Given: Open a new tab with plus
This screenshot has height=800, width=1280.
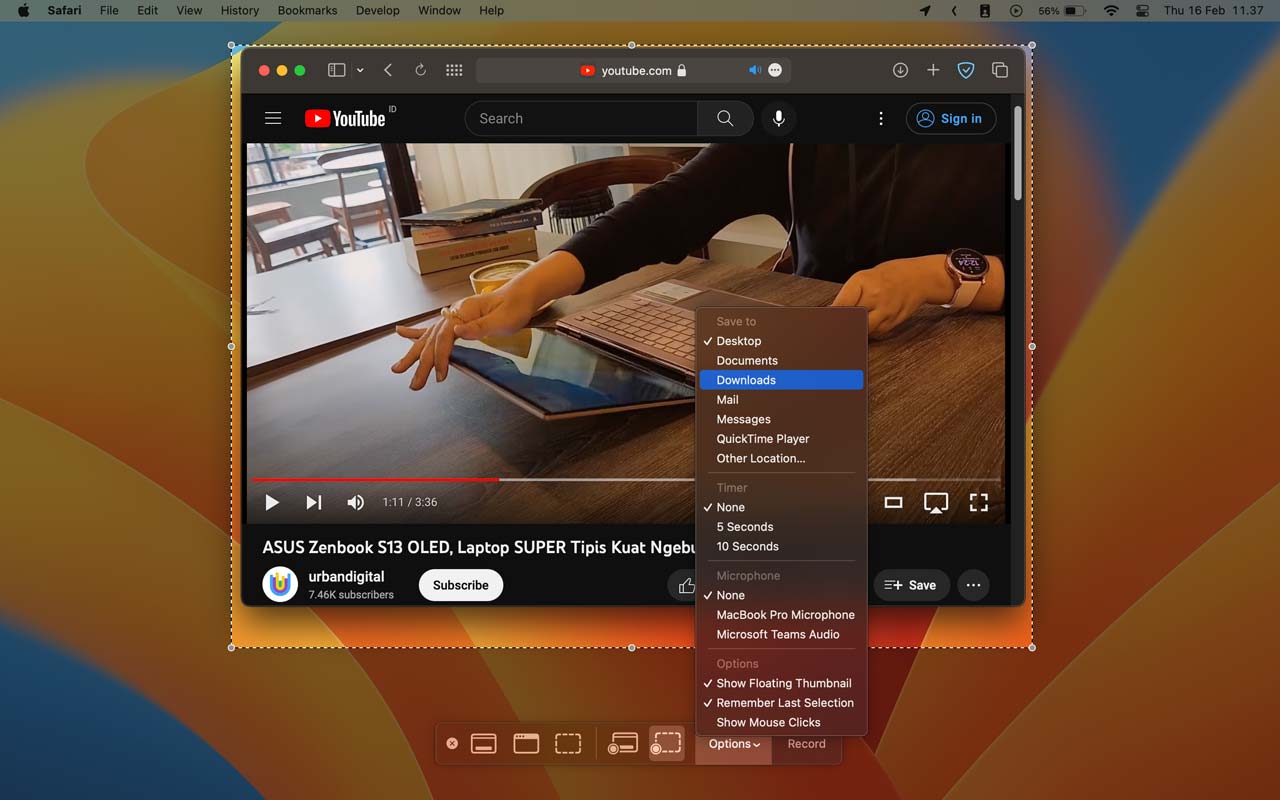Looking at the screenshot, I should [933, 70].
